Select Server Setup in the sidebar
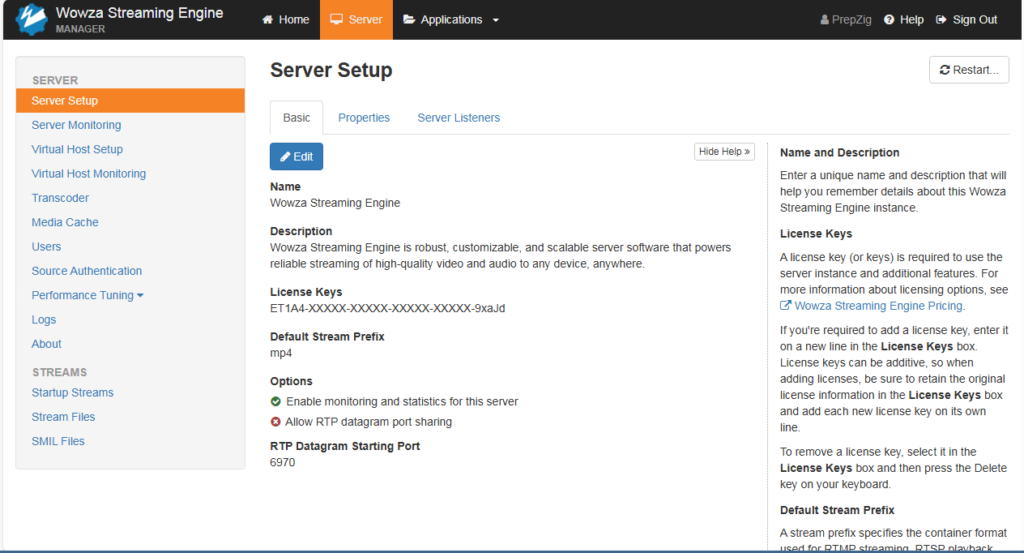The image size is (1024, 553). click(131, 101)
